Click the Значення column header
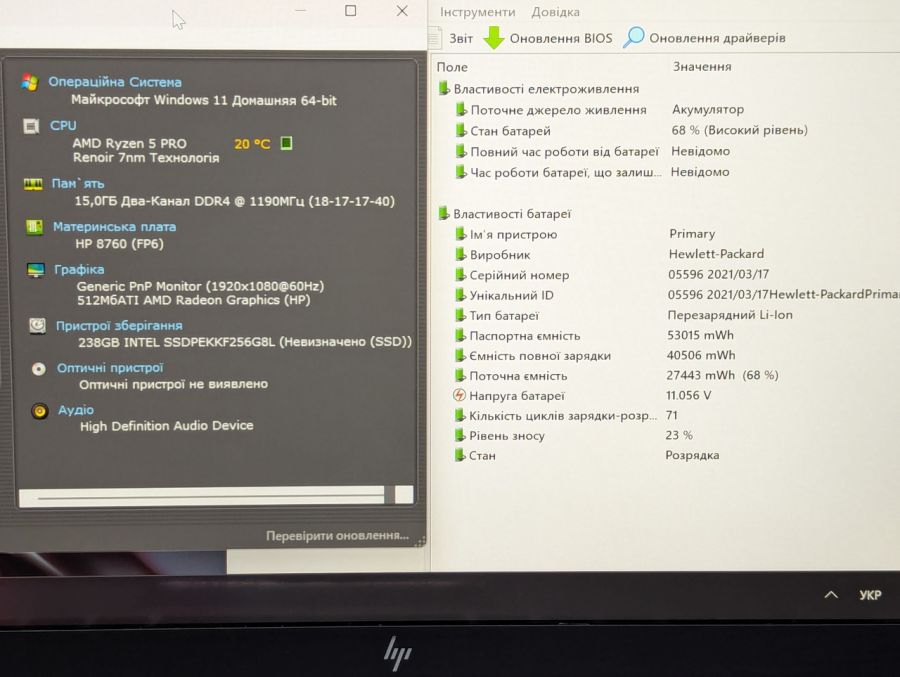Viewport: 900px width, 677px height. click(702, 67)
